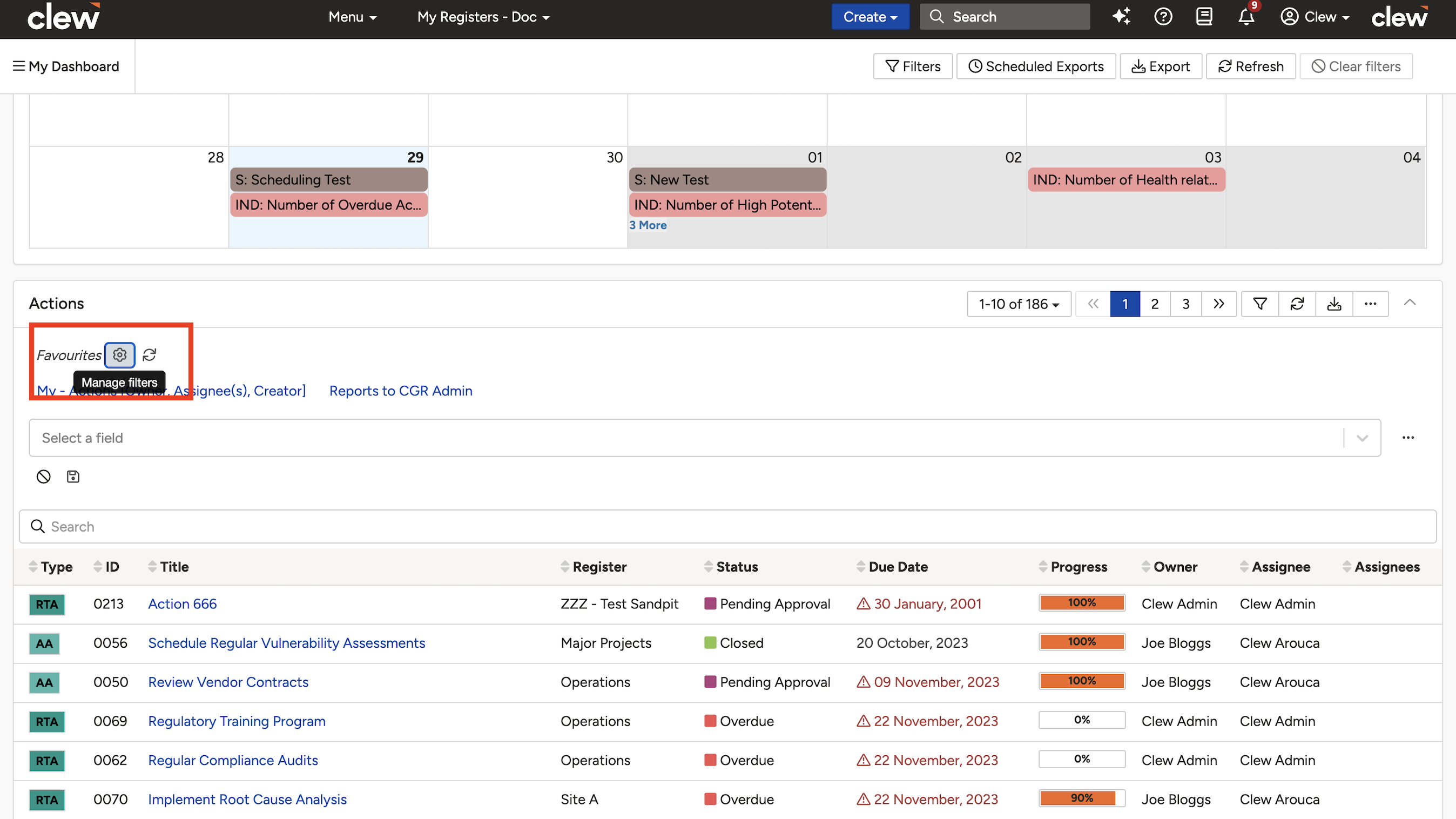Collapse the Actions panel with chevron

tap(1410, 303)
